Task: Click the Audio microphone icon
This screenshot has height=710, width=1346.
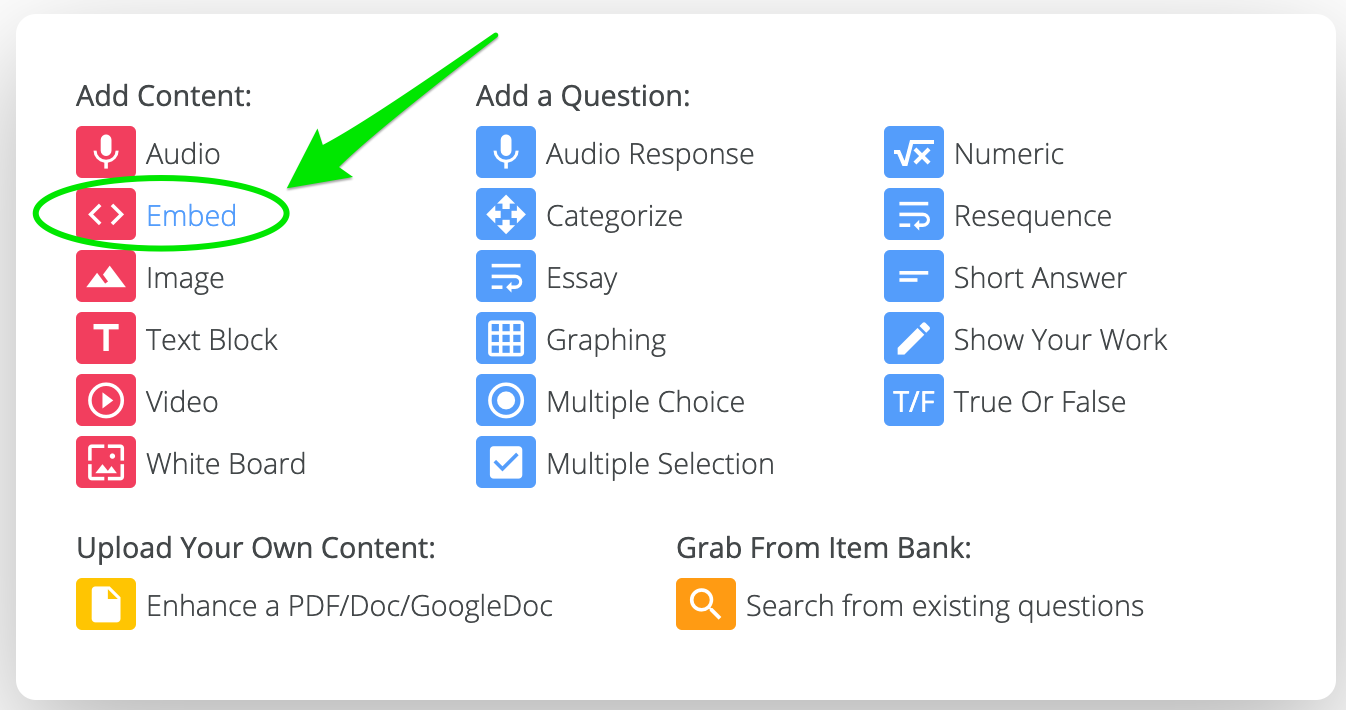Action: click(106, 153)
